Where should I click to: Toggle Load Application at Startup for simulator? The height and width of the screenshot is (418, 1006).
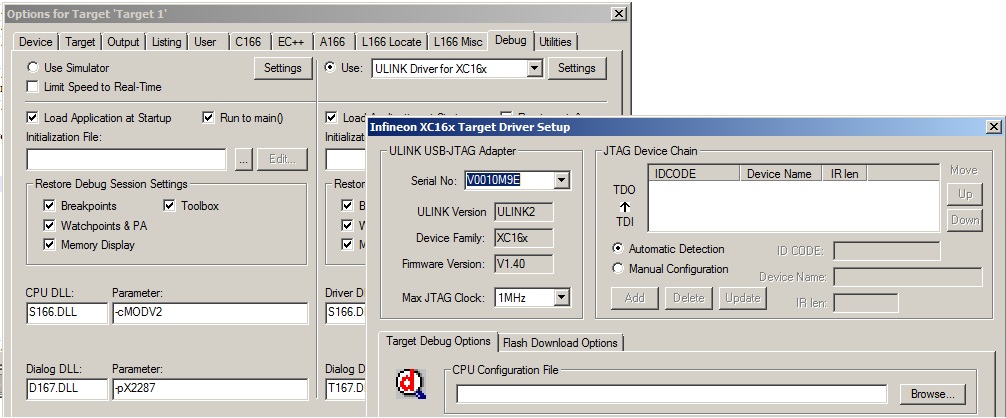(32, 118)
